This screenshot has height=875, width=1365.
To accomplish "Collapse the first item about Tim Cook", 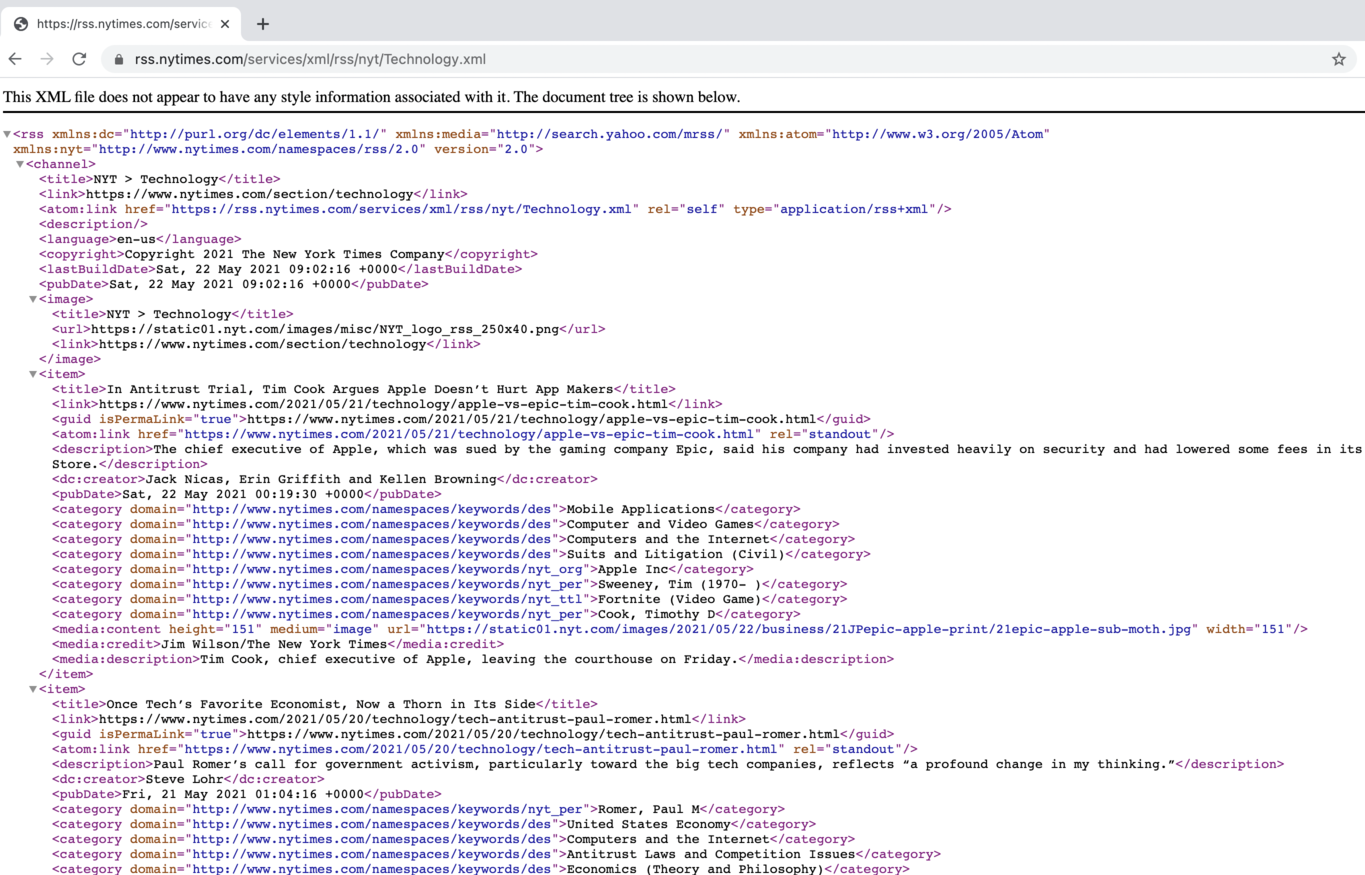I will click(x=33, y=374).
